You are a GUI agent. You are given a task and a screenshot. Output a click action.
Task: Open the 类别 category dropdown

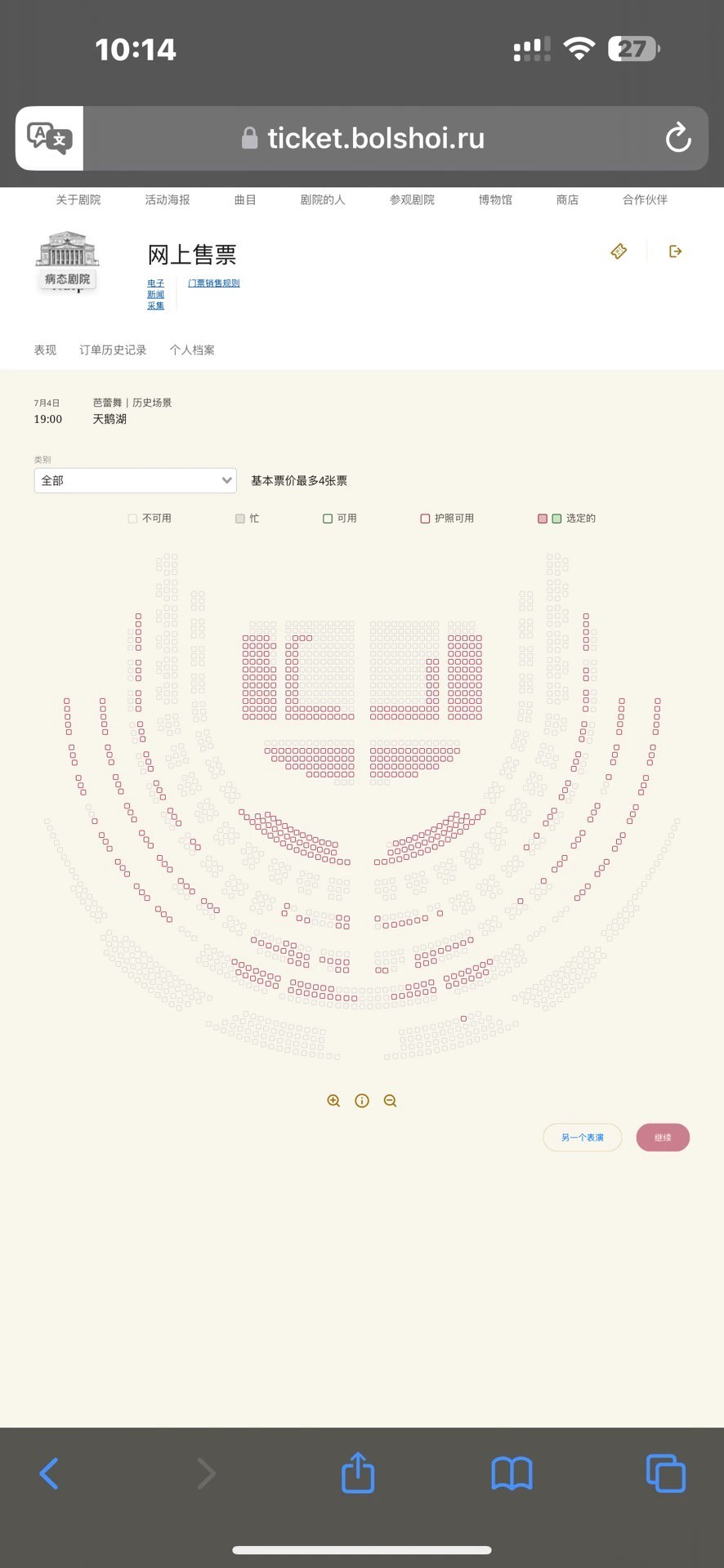(x=135, y=480)
